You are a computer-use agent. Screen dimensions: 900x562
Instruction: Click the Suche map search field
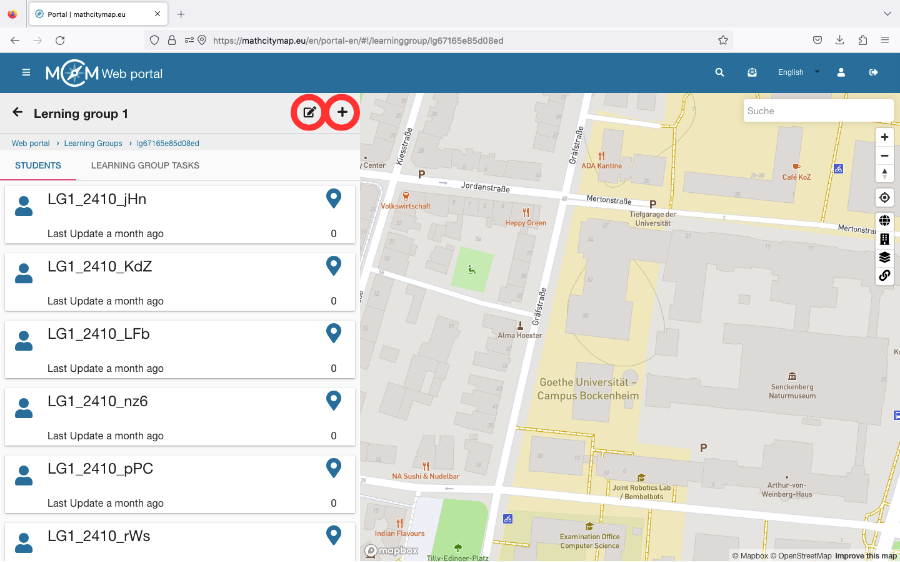(x=817, y=111)
